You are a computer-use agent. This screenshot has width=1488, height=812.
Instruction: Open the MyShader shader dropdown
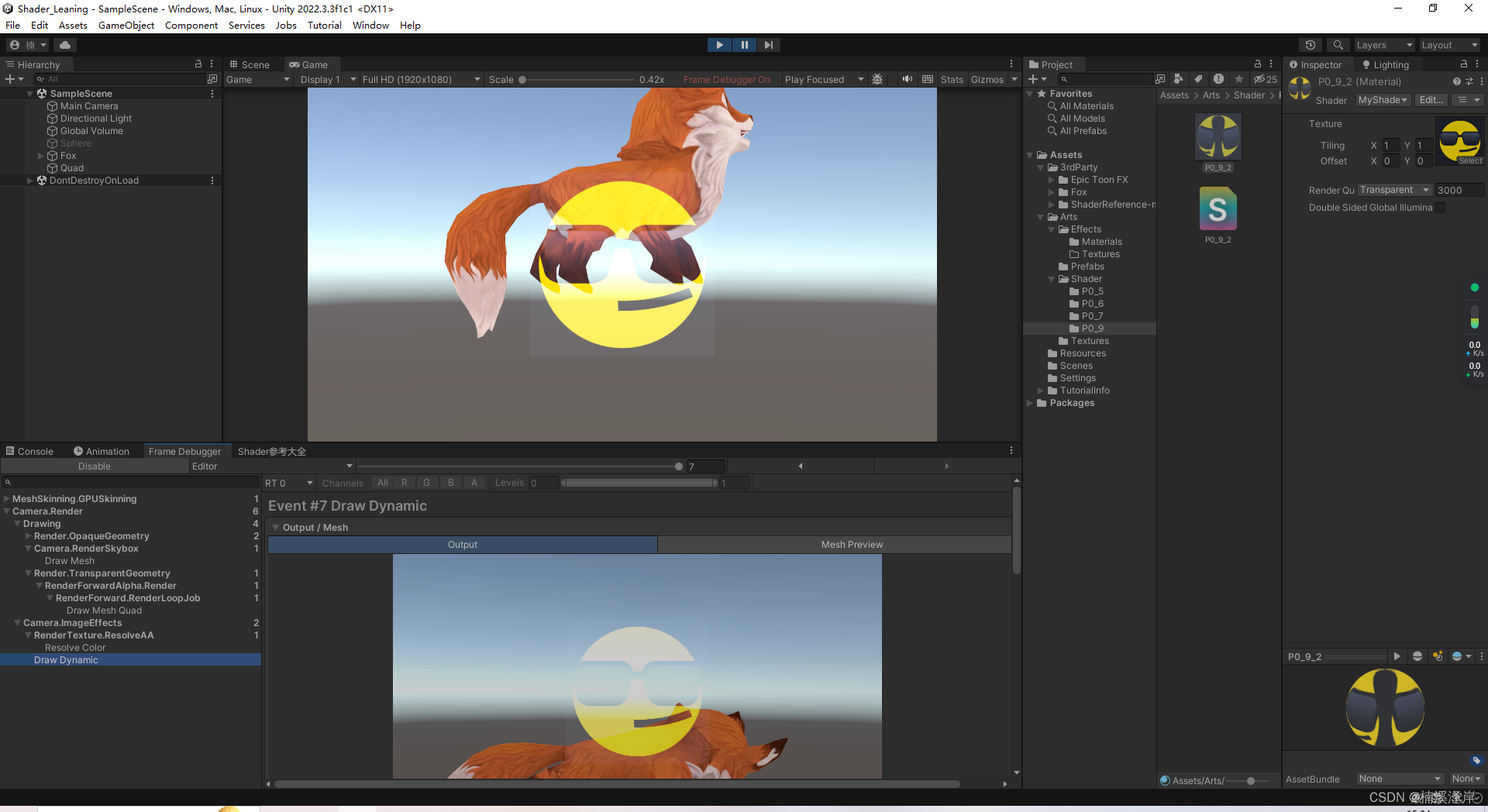pos(1383,100)
